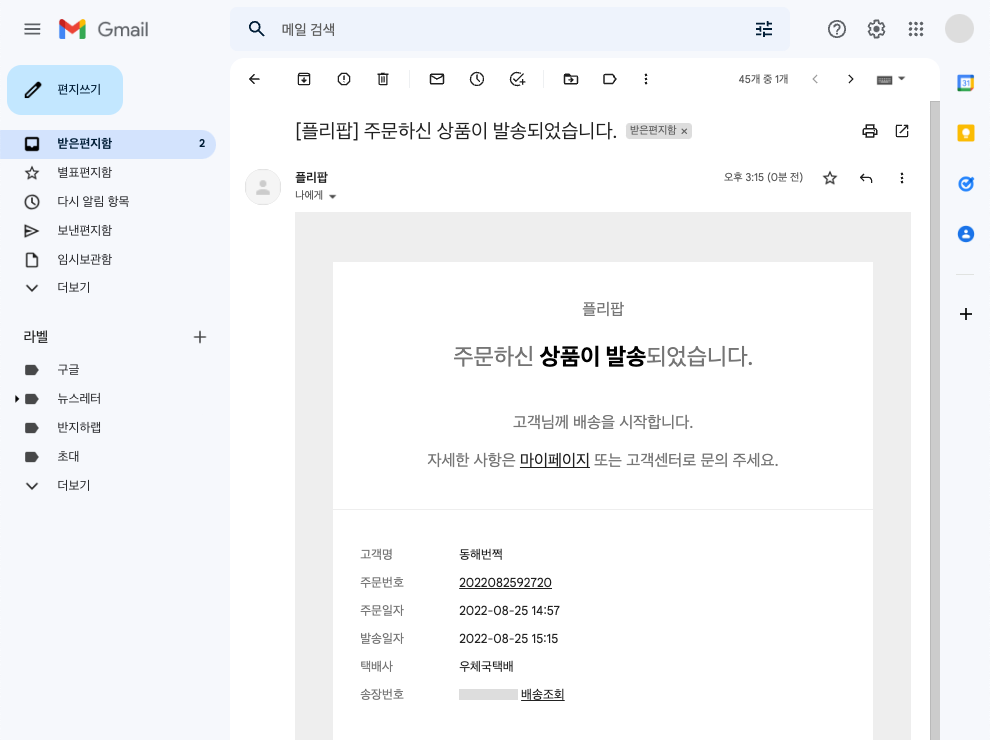Remove the 받은편지함 label chip
Viewport: 990px width, 740px height.
(x=684, y=131)
